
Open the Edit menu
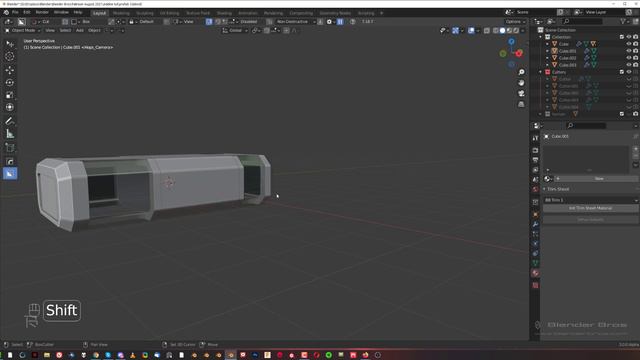click(x=27, y=12)
